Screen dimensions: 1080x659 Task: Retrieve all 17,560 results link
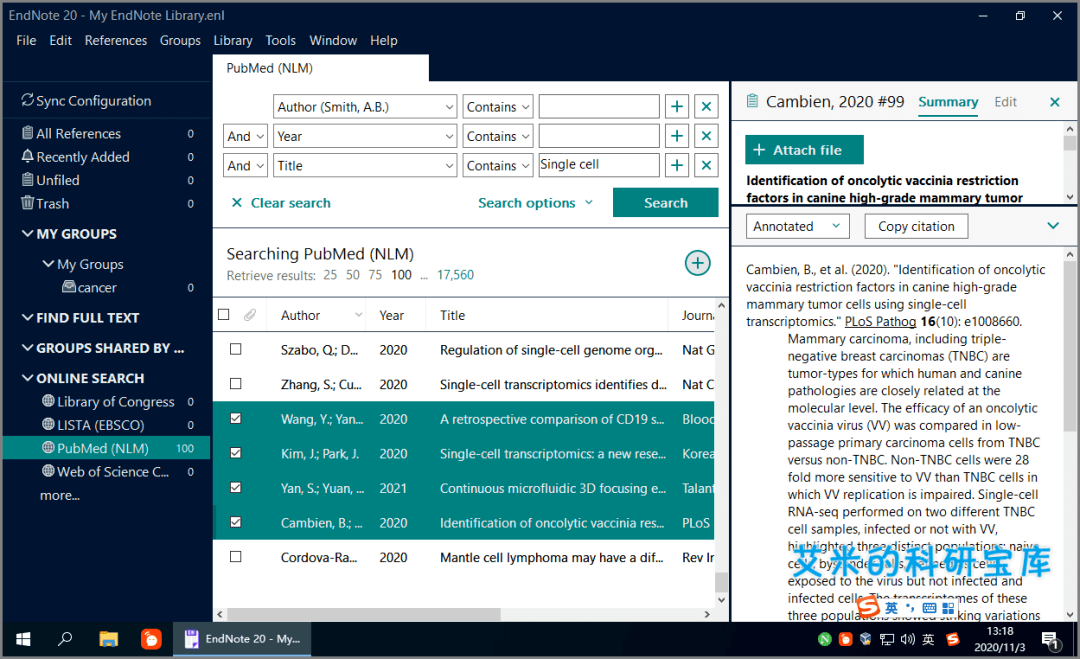point(455,275)
